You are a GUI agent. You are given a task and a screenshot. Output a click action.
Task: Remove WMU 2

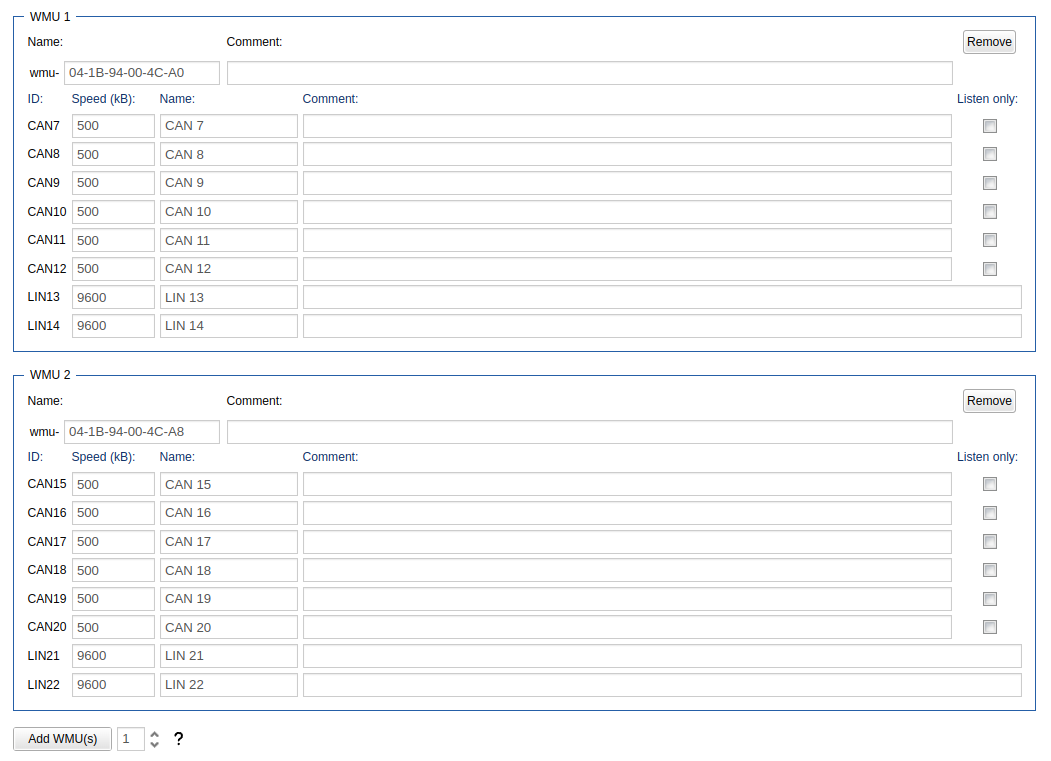coord(989,401)
